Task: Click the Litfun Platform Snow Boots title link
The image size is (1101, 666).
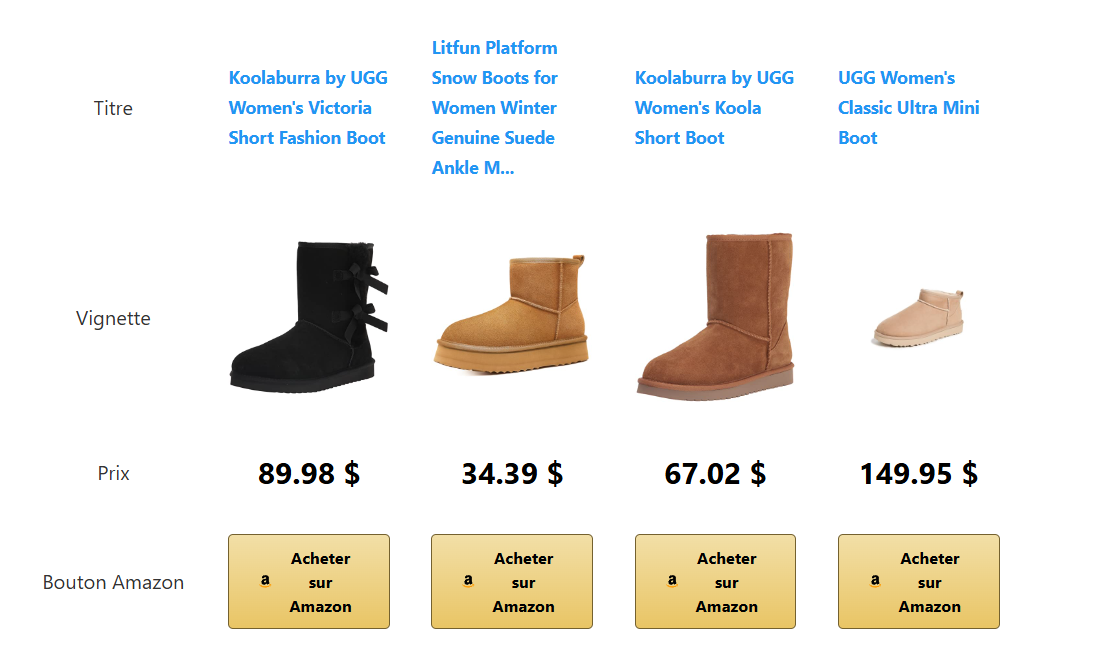Action: pos(494,107)
